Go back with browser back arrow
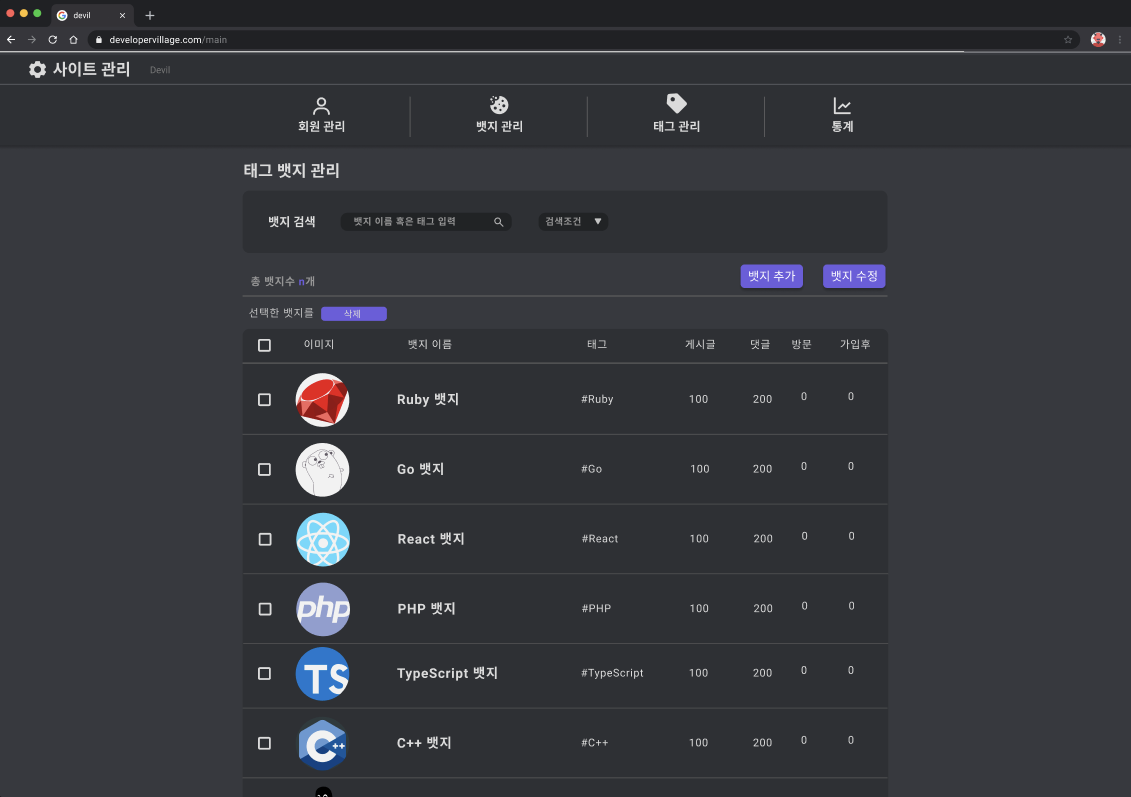 pyautogui.click(x=11, y=40)
